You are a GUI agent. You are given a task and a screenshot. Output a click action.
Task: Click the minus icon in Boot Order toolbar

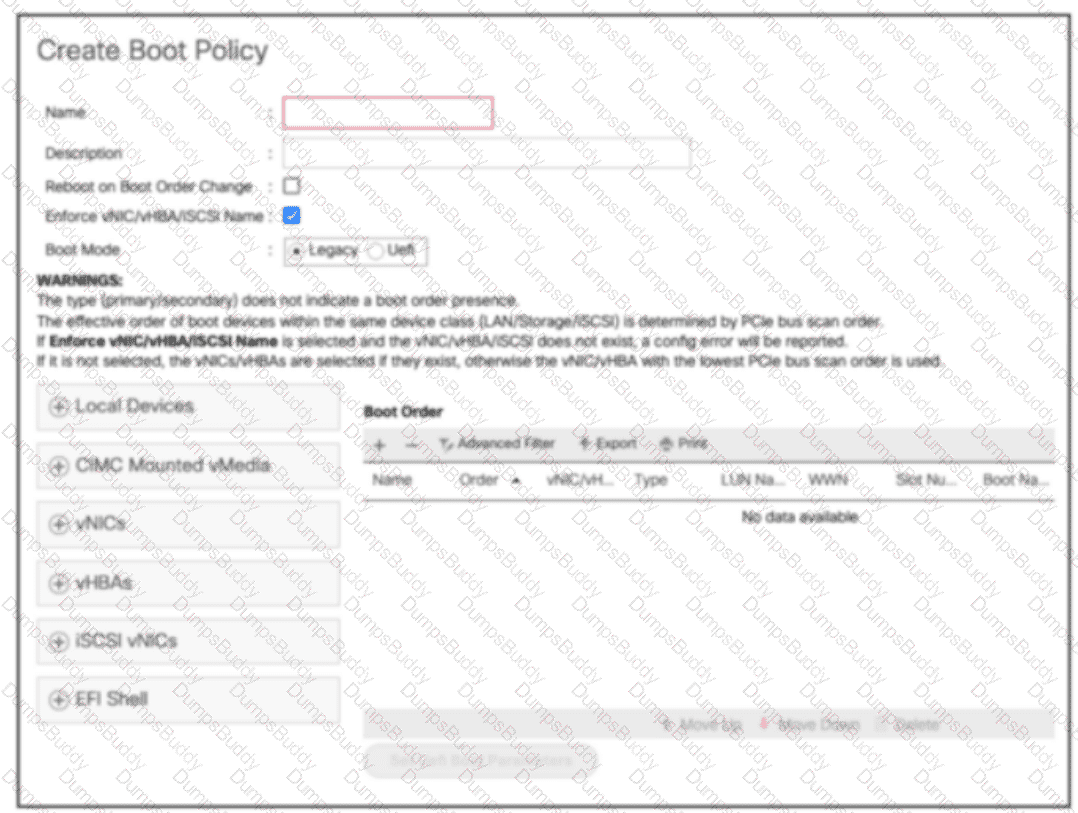tap(411, 444)
